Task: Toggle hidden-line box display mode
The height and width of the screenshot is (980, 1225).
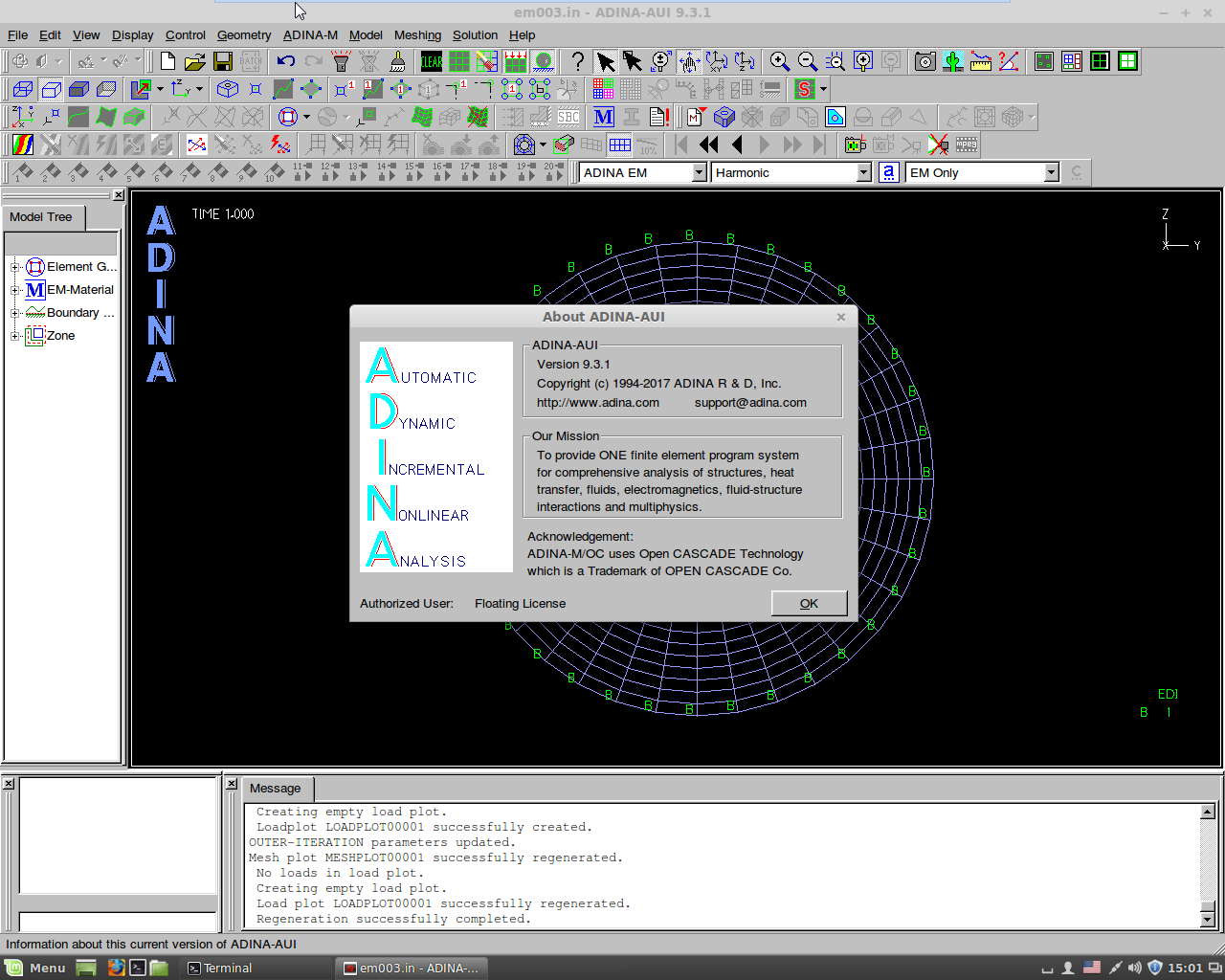Action: [52, 89]
